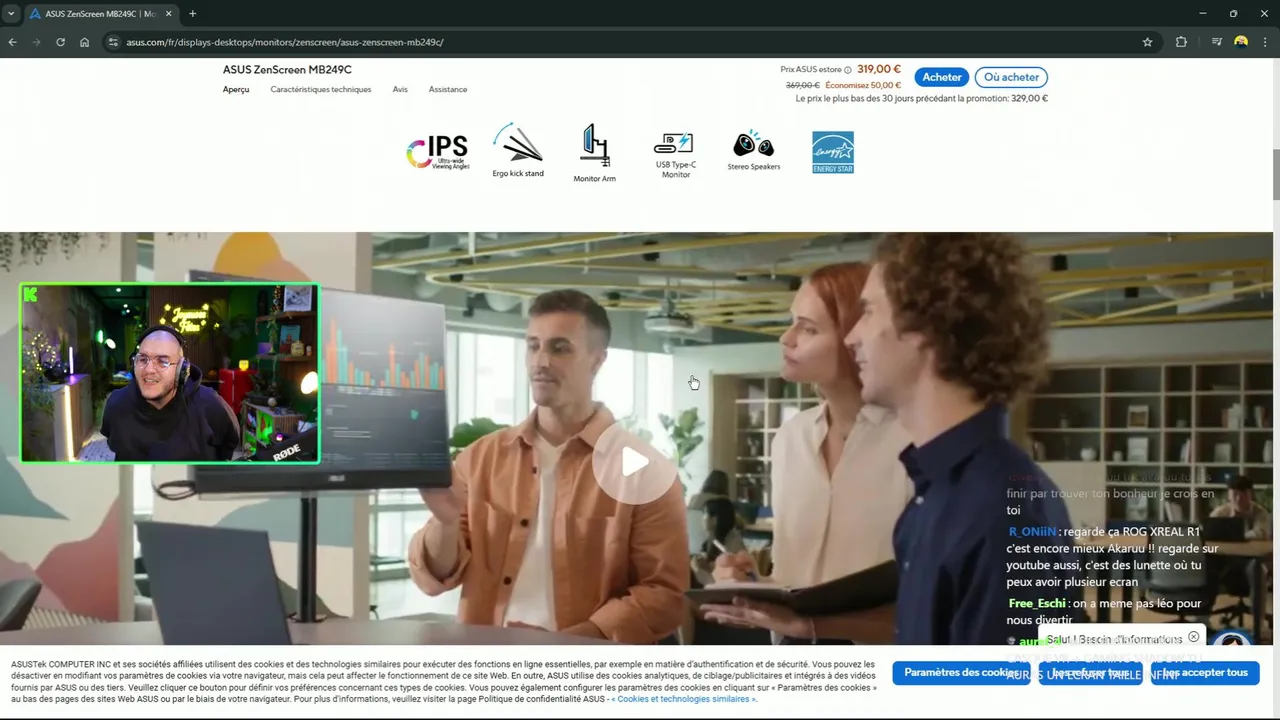The image size is (1280, 720).
Task: Click the Free_Eschi chat username
Action: coord(1037,604)
